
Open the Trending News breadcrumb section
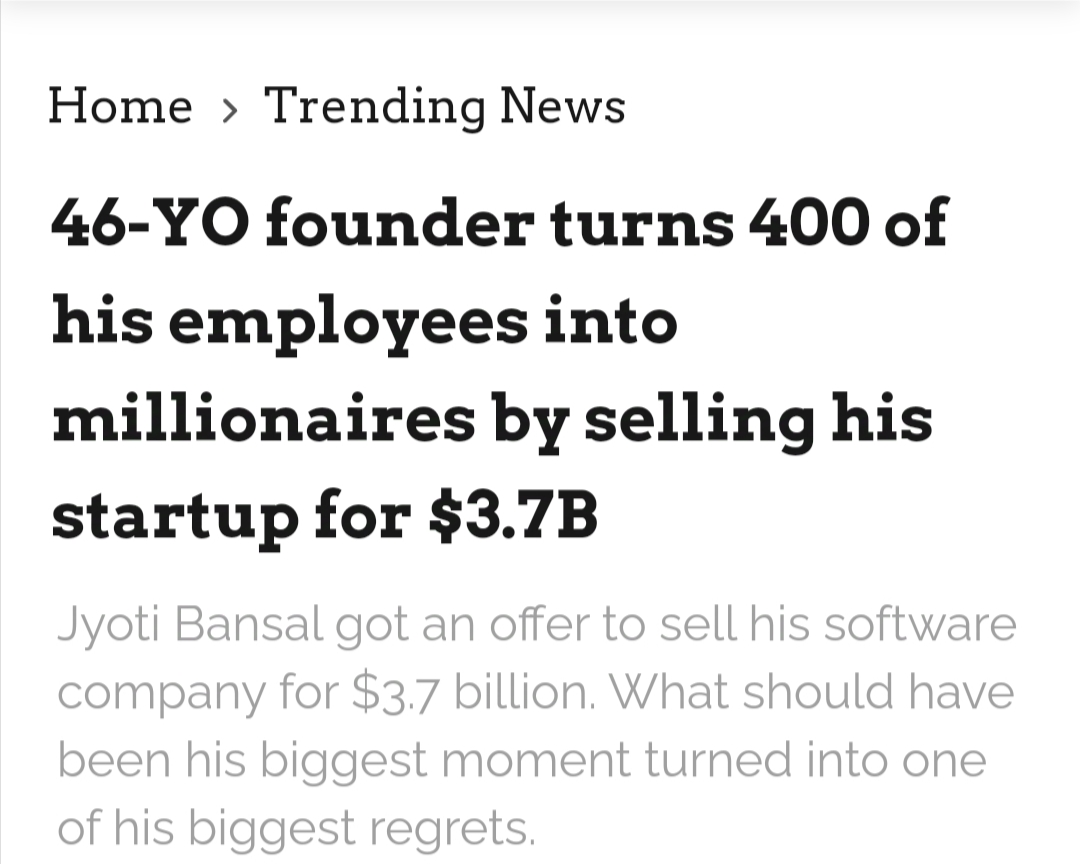pos(444,106)
